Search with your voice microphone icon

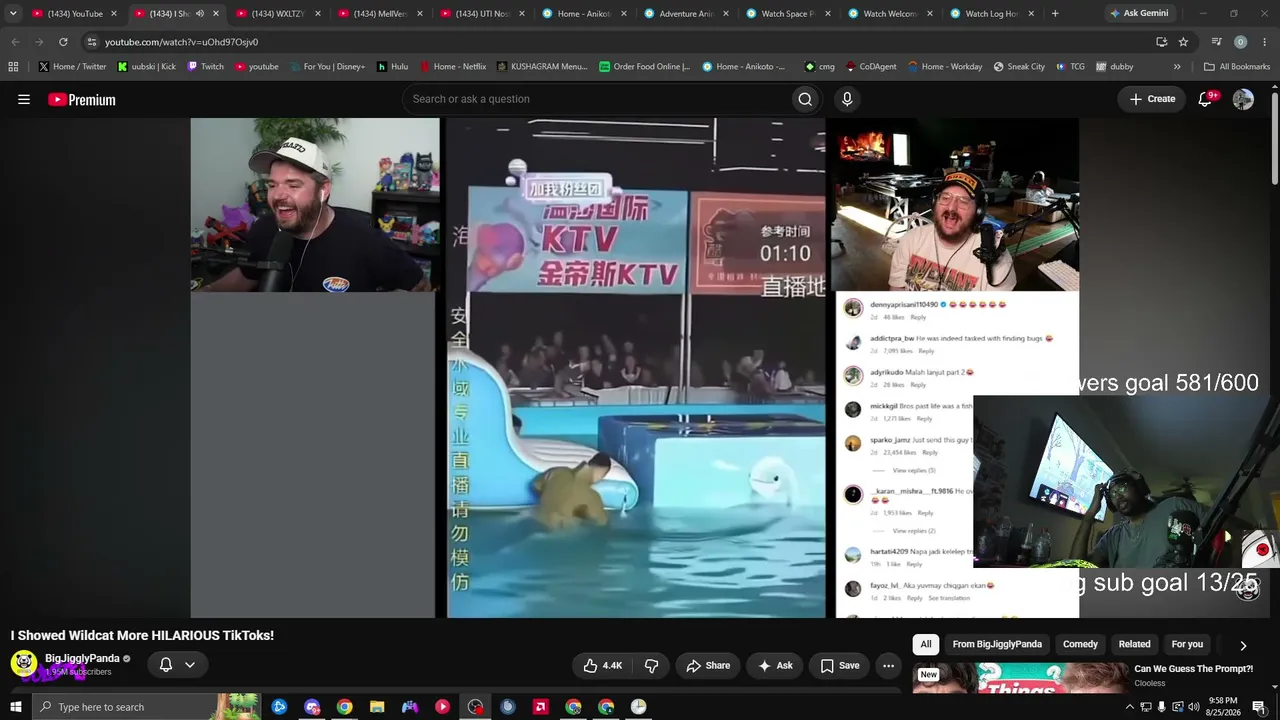tap(847, 99)
